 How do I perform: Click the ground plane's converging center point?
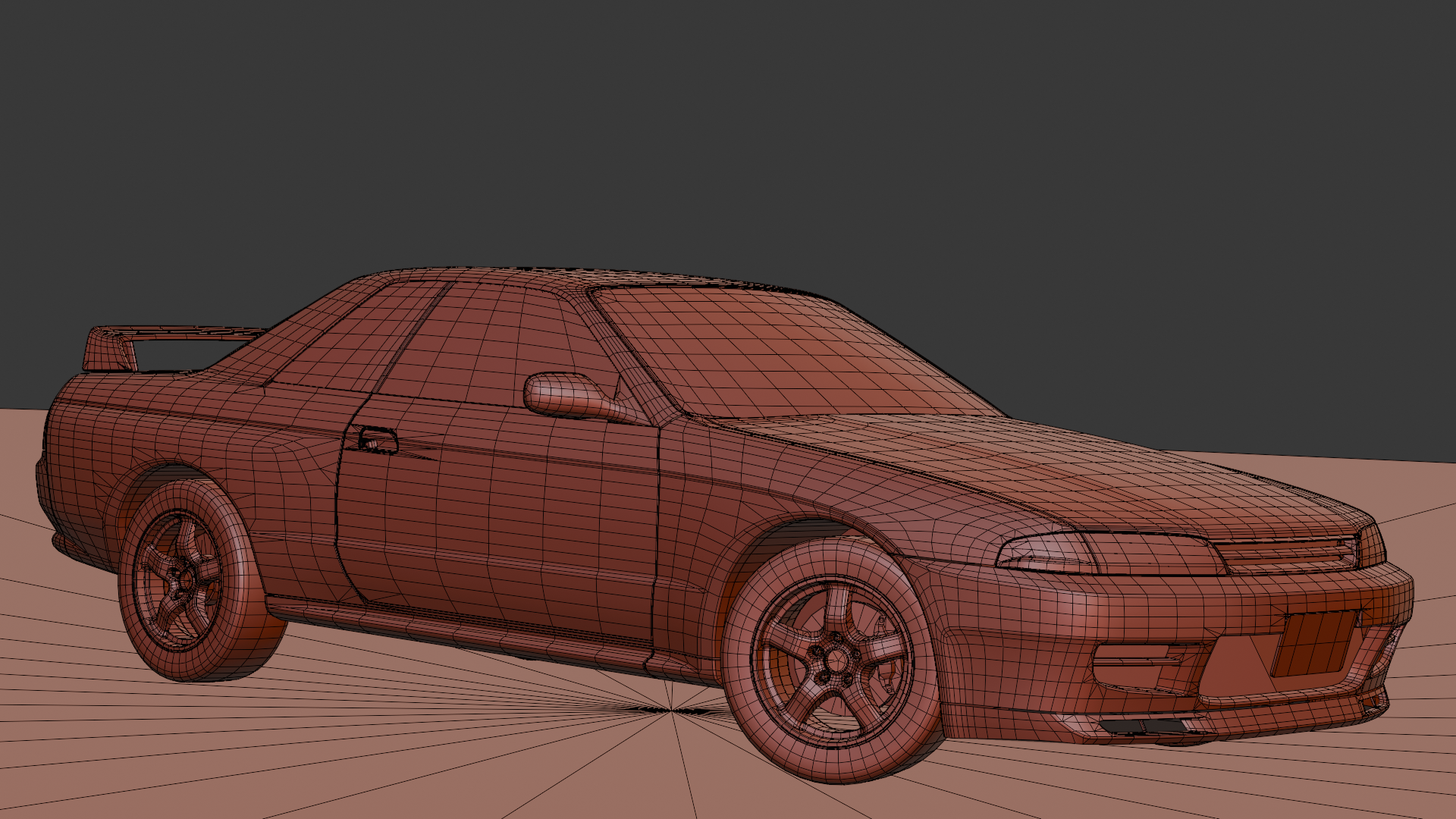[672, 711]
